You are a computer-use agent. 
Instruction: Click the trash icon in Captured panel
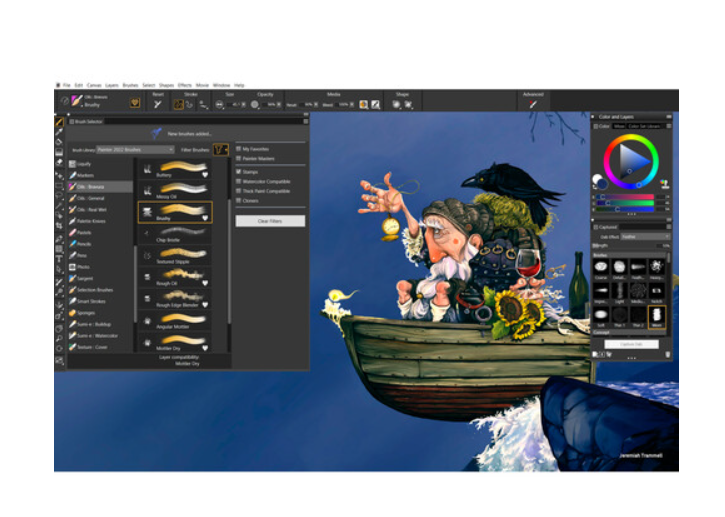(668, 355)
